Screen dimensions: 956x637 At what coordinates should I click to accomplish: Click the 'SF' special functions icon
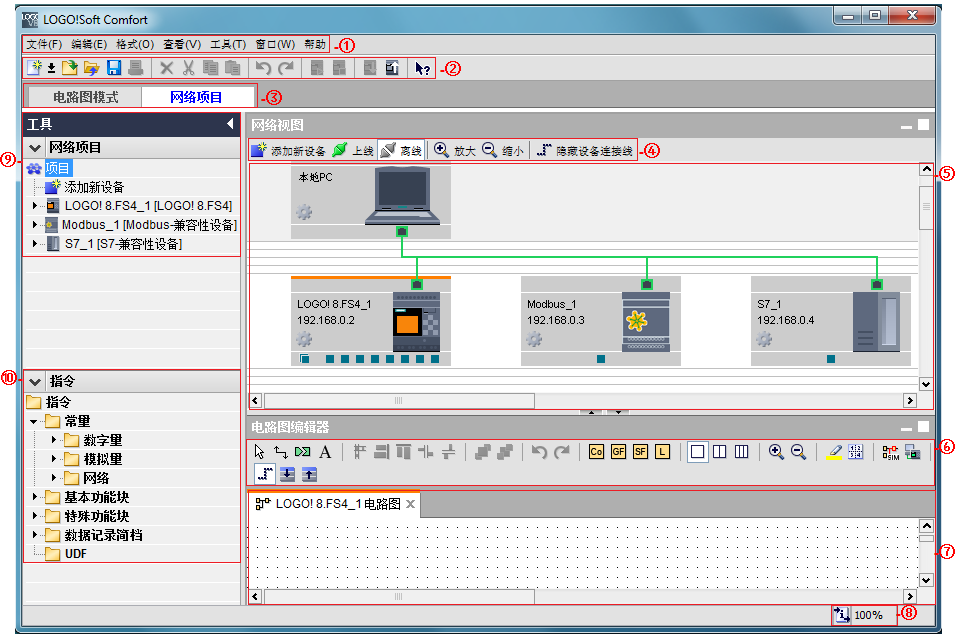[x=641, y=452]
